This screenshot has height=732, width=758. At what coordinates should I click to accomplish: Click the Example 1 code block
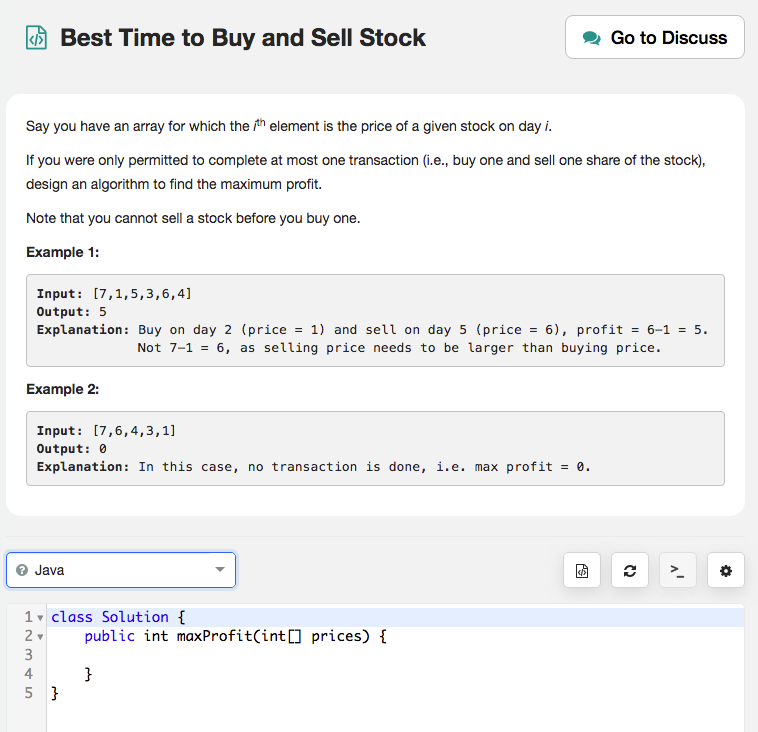pyautogui.click(x=375, y=321)
